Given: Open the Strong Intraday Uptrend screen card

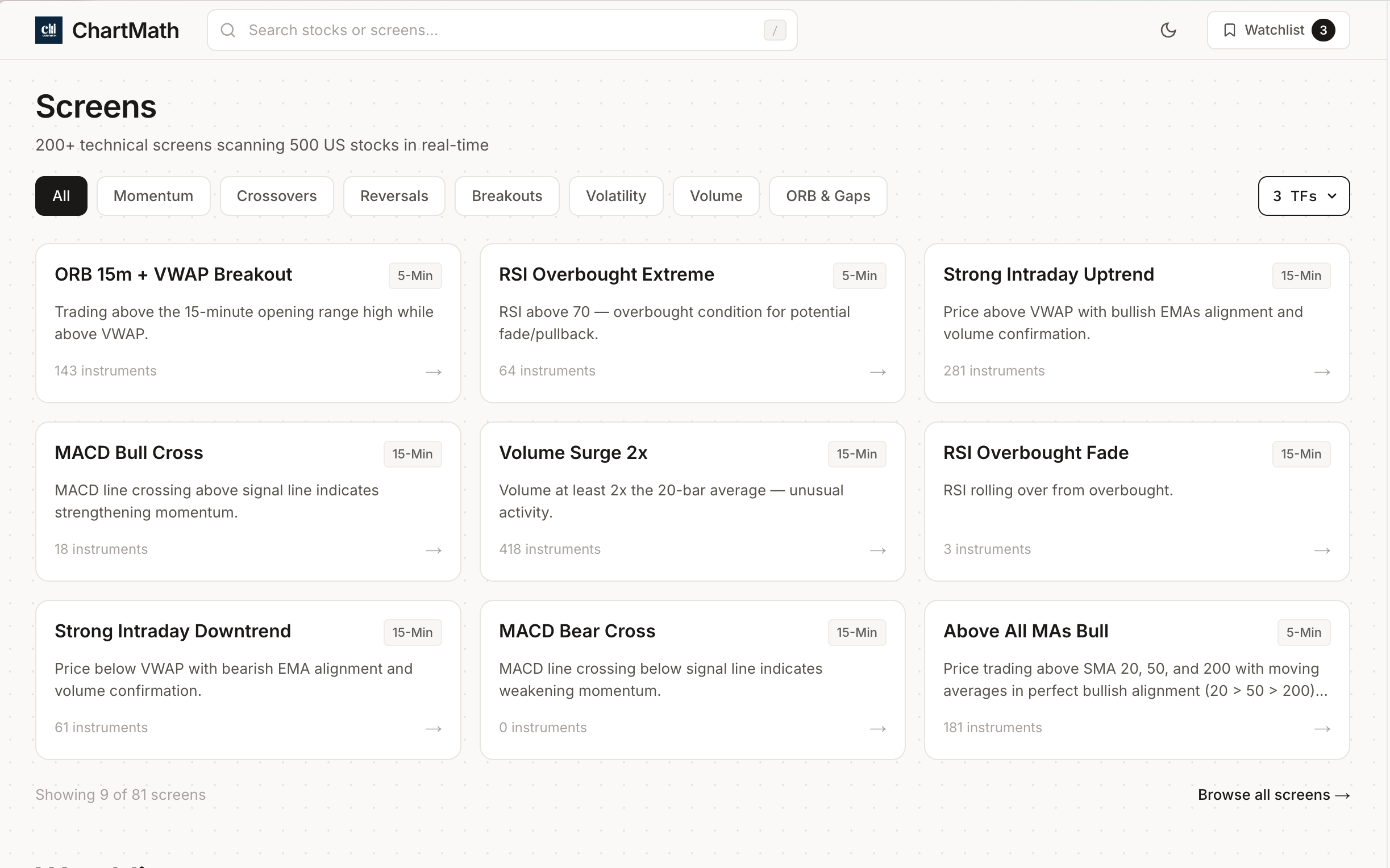Looking at the screenshot, I should 1135,323.
